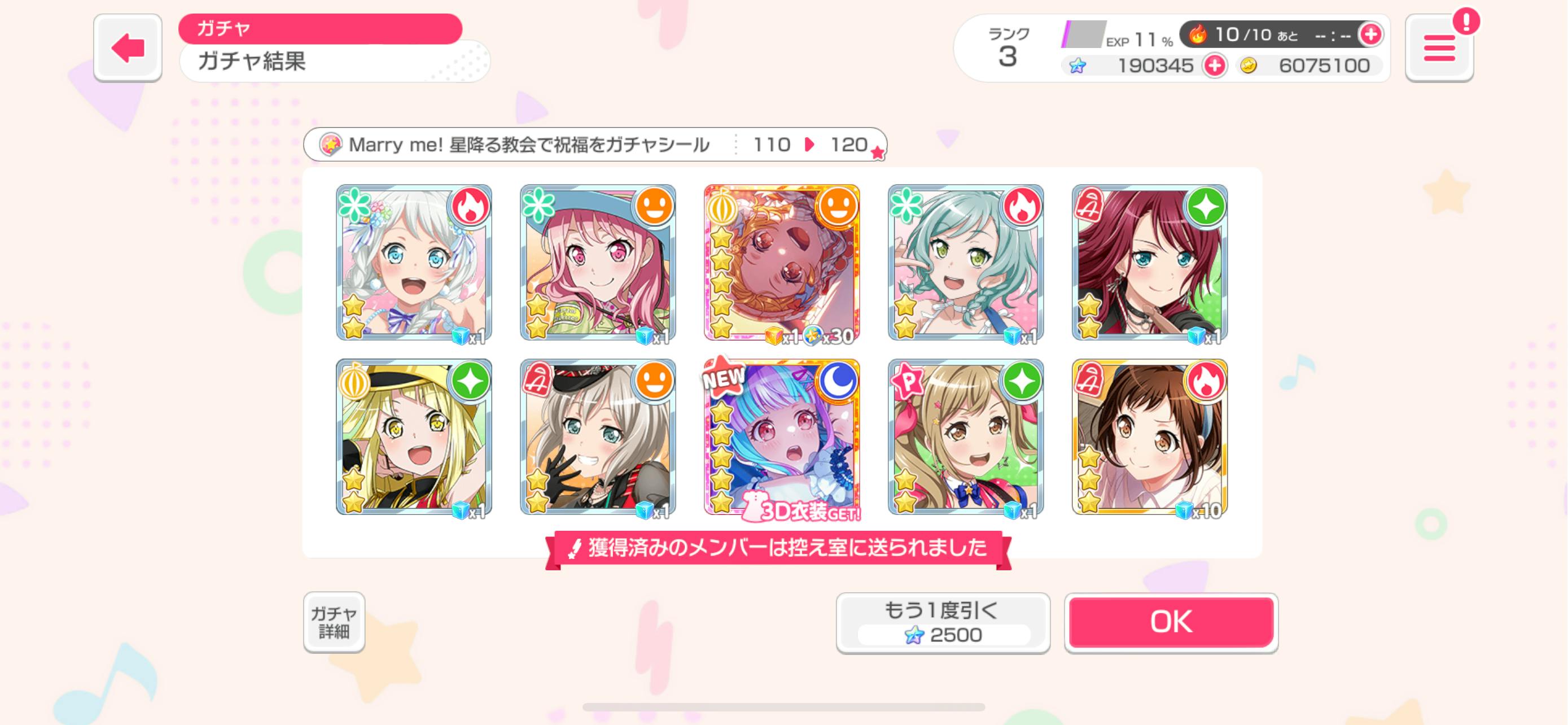
Task: Tap the gacha seal counter 110 to 120
Action: 810,145
